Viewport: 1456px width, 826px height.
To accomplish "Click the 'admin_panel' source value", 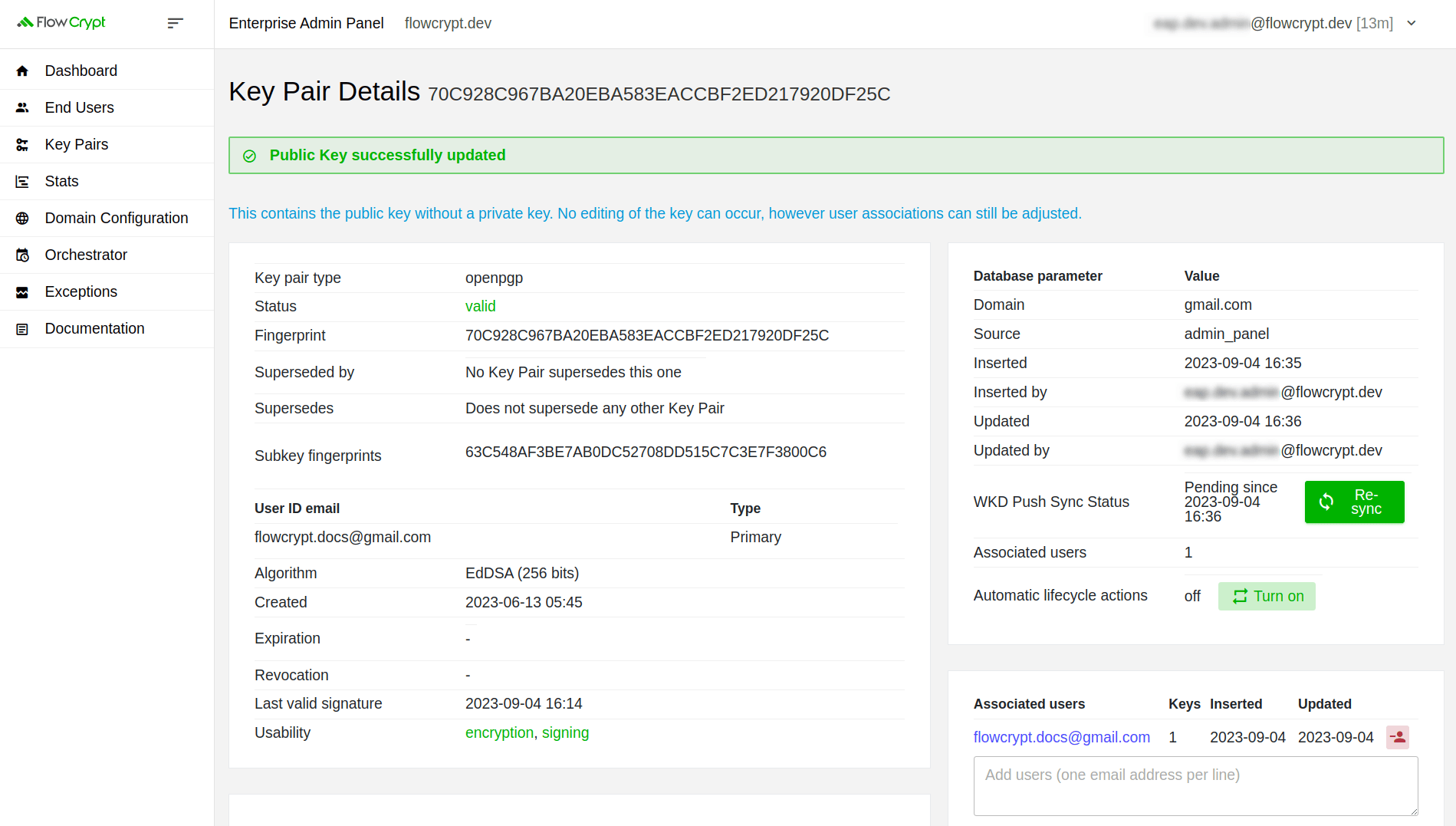I will 1226,334.
